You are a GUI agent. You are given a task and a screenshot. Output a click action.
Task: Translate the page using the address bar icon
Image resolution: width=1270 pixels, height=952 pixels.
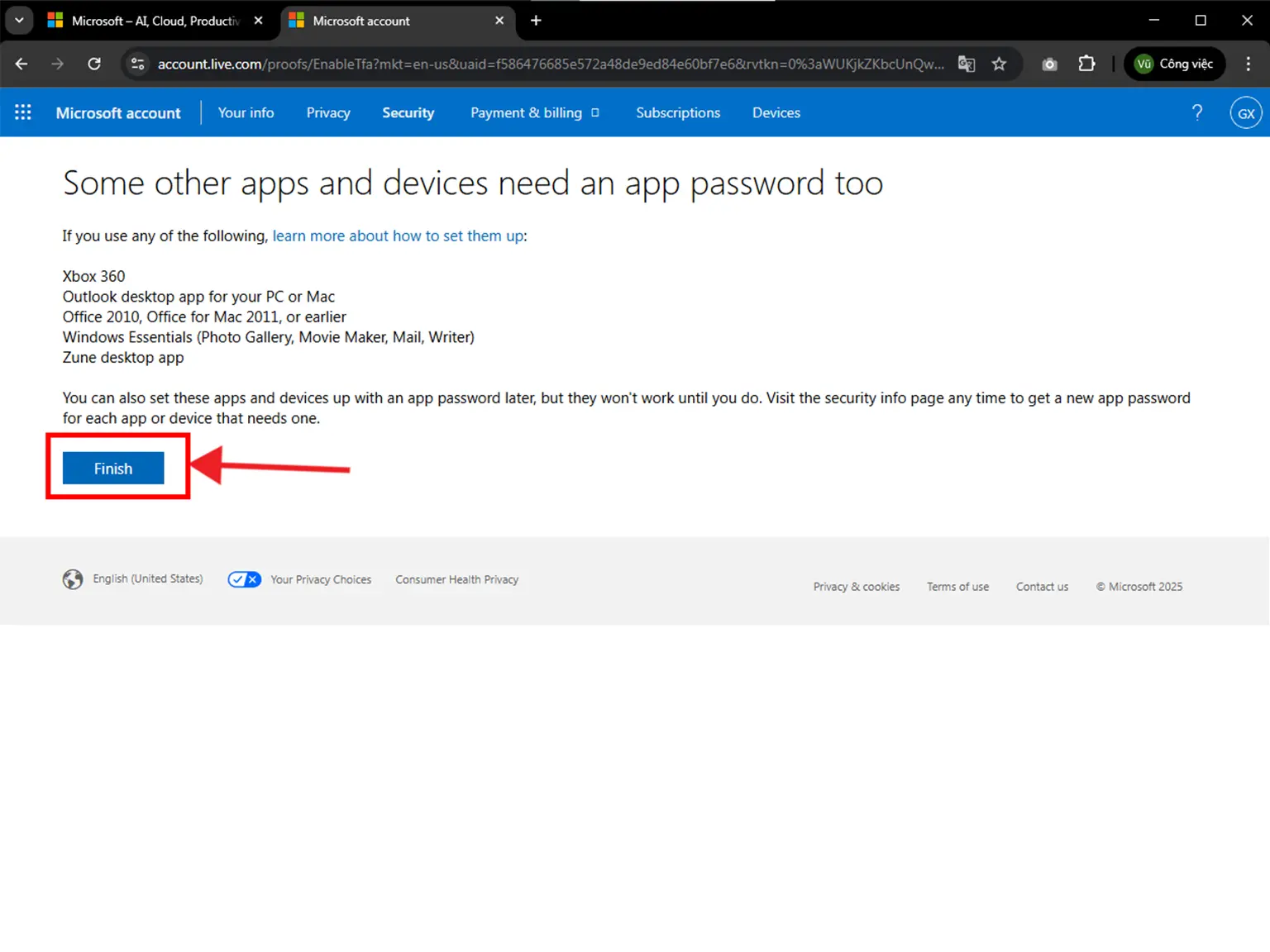(x=966, y=64)
